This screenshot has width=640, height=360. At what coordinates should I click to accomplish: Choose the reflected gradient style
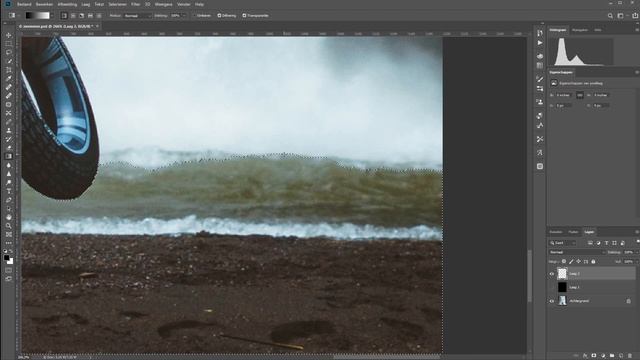coord(90,16)
